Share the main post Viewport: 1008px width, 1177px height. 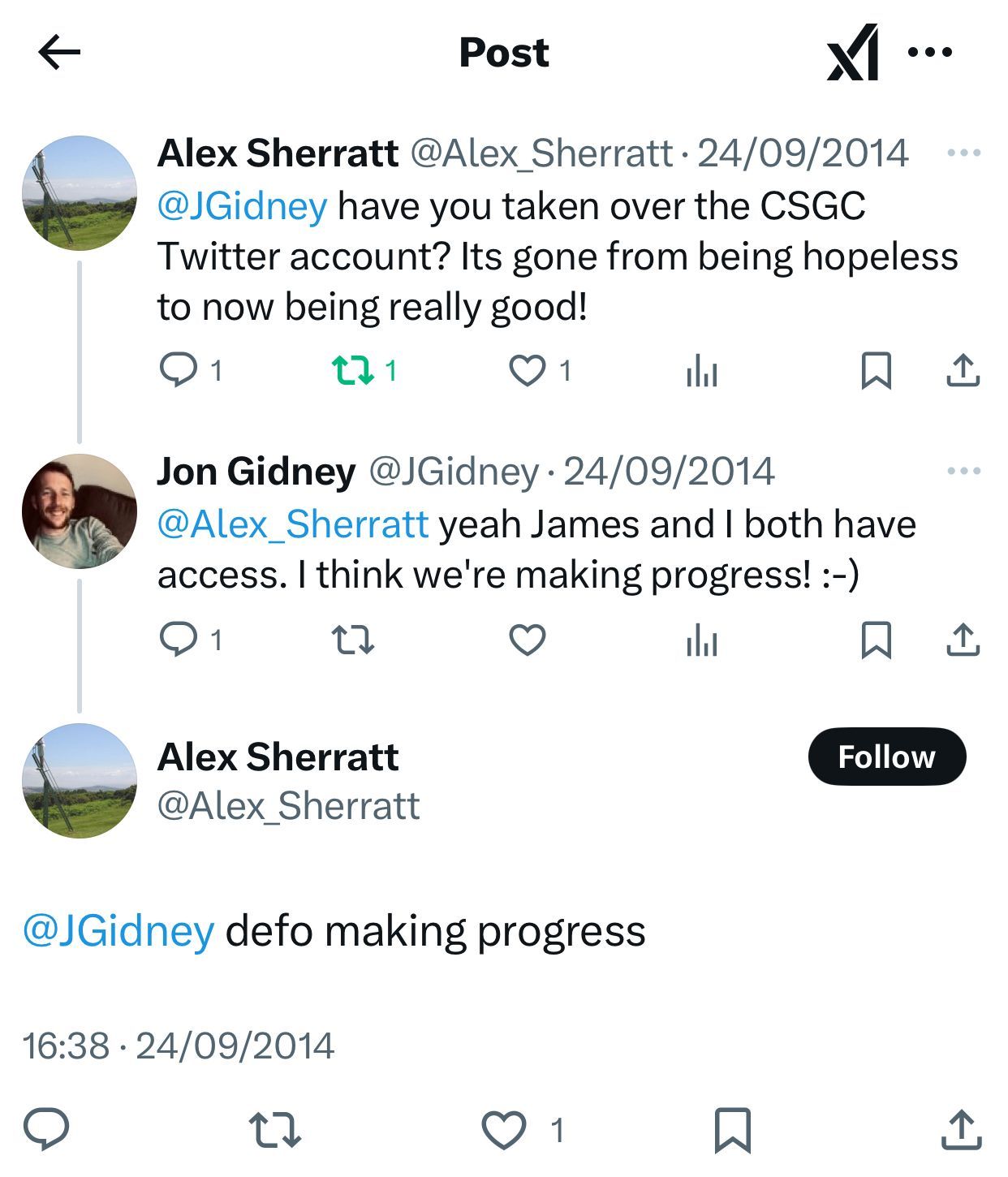click(x=962, y=1130)
